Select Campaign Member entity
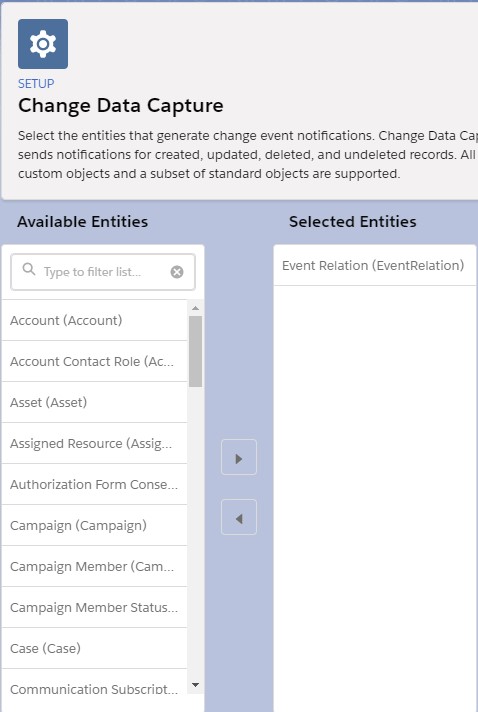The height and width of the screenshot is (712, 478). point(94,566)
